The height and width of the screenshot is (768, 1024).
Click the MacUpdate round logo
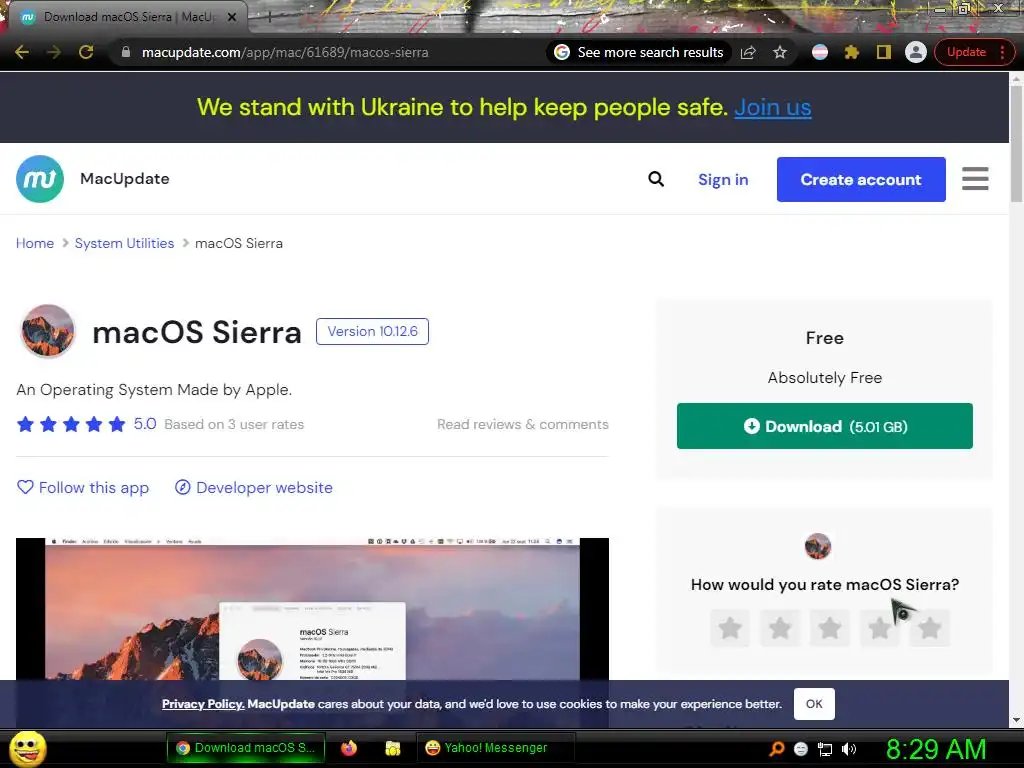click(40, 179)
